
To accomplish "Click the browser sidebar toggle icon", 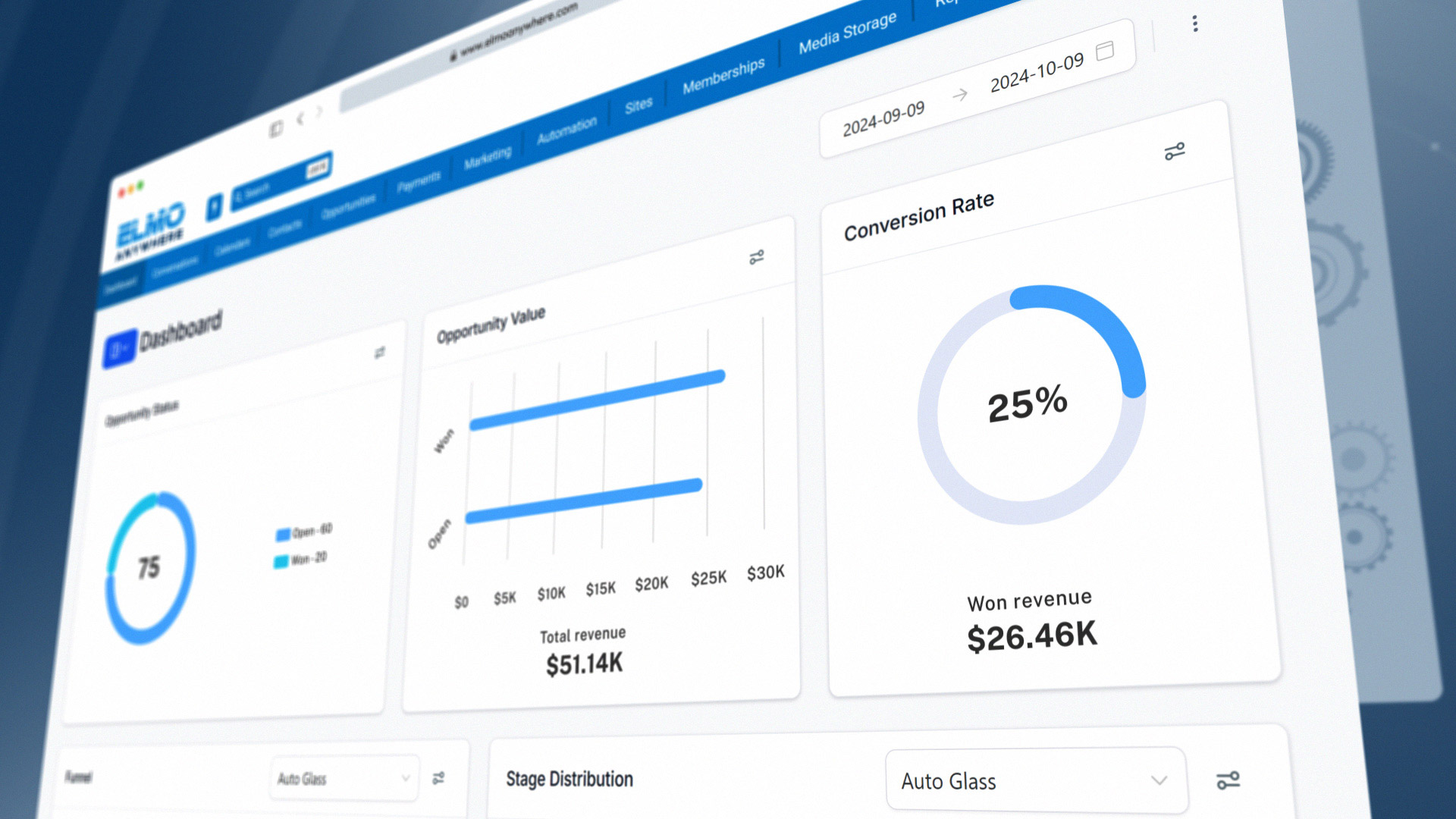I will pyautogui.click(x=276, y=129).
